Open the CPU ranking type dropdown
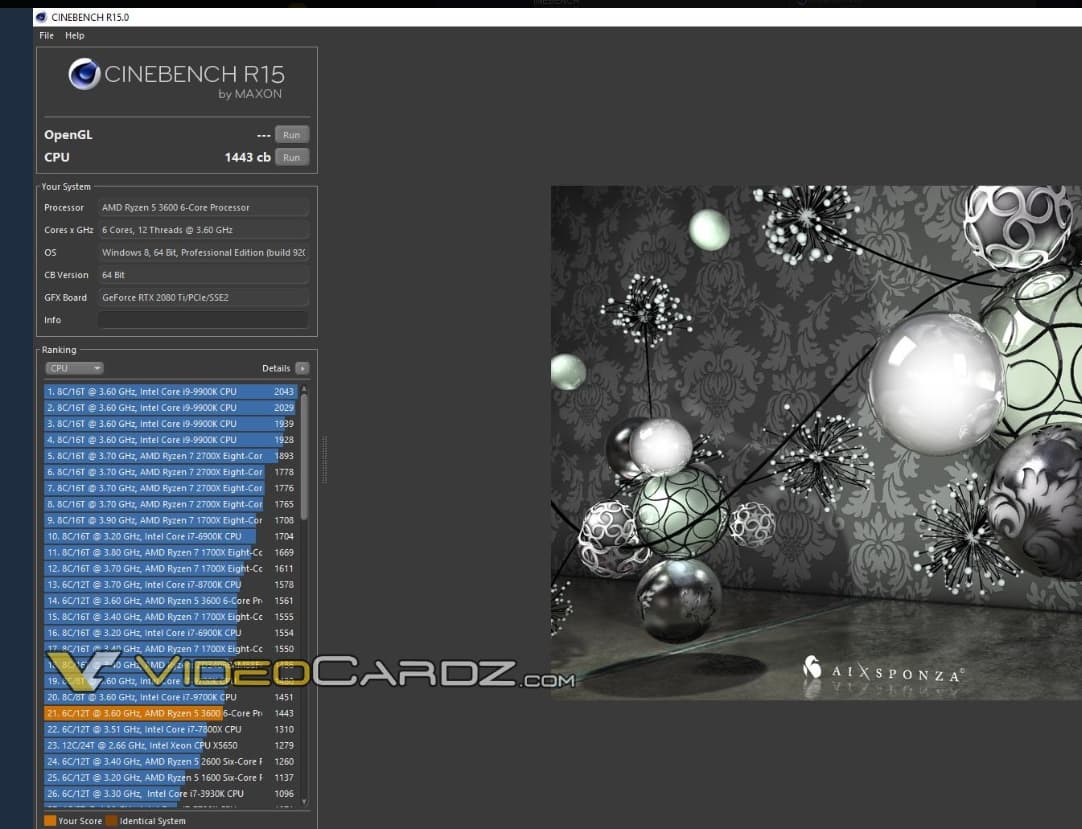Screen dimensions: 1082x829 pos(74,368)
